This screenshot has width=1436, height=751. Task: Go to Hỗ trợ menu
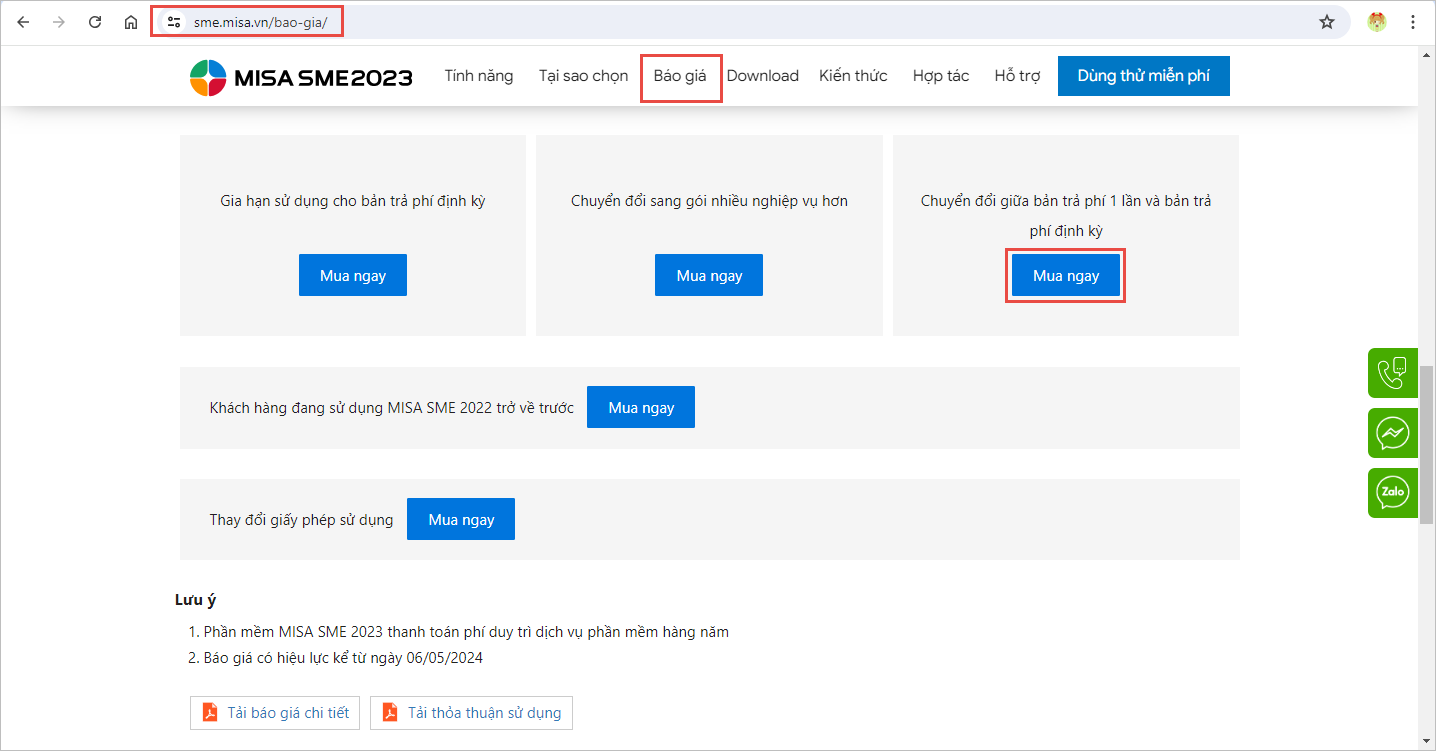[1017, 76]
